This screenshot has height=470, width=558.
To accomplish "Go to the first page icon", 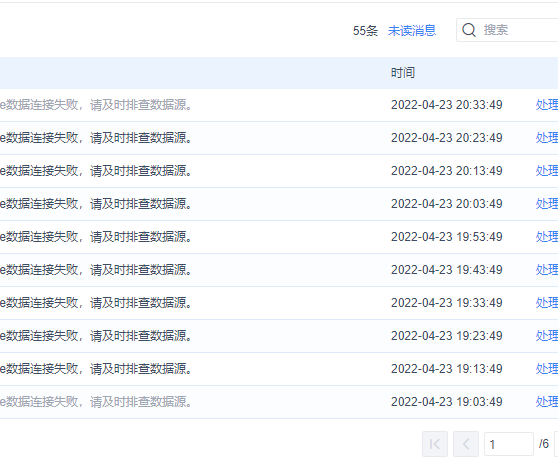I will [x=435, y=444].
